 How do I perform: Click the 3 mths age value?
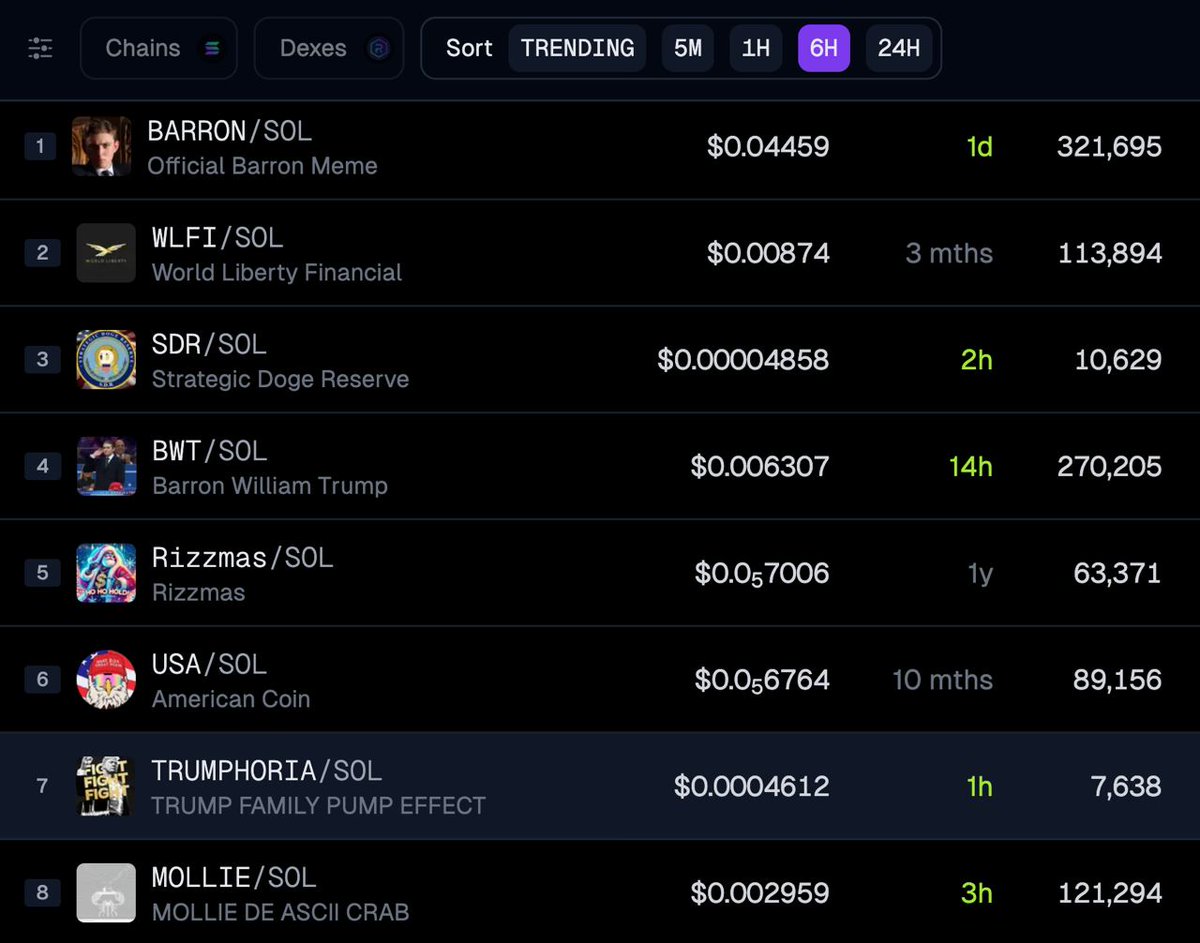point(949,253)
